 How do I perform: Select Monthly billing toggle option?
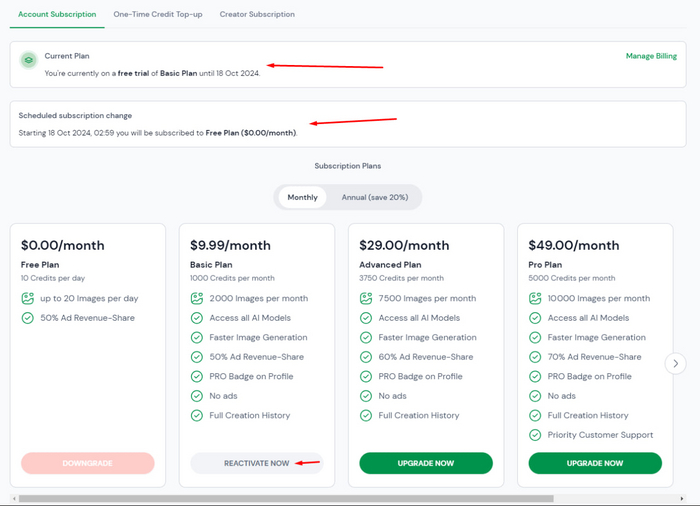tap(302, 197)
